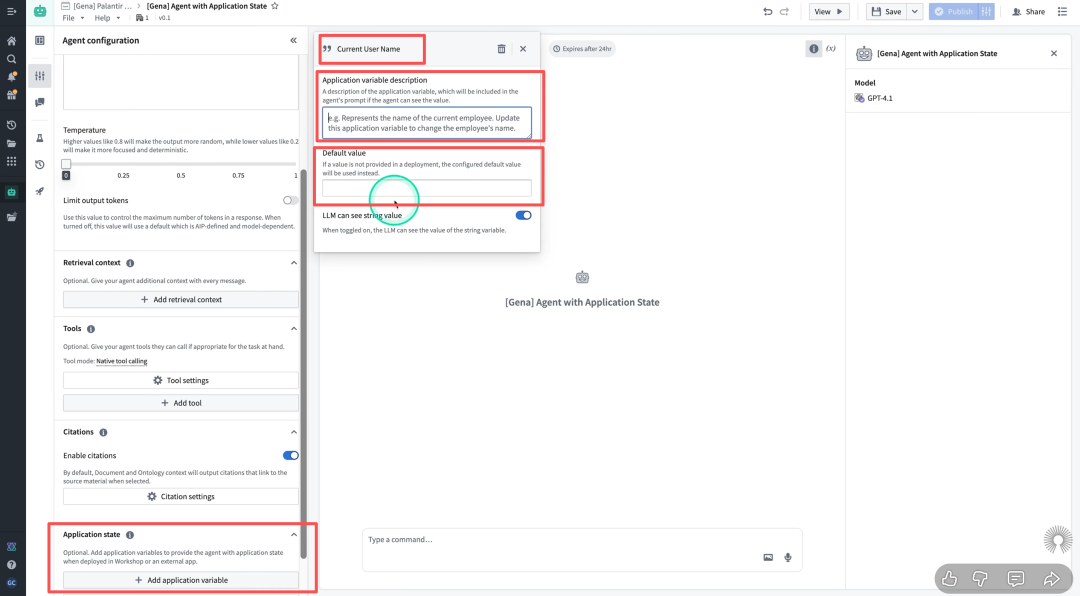This screenshot has height=596, width=1080.
Task: Open the [Gena] Palantir breadcrumb folder
Action: [101, 6]
